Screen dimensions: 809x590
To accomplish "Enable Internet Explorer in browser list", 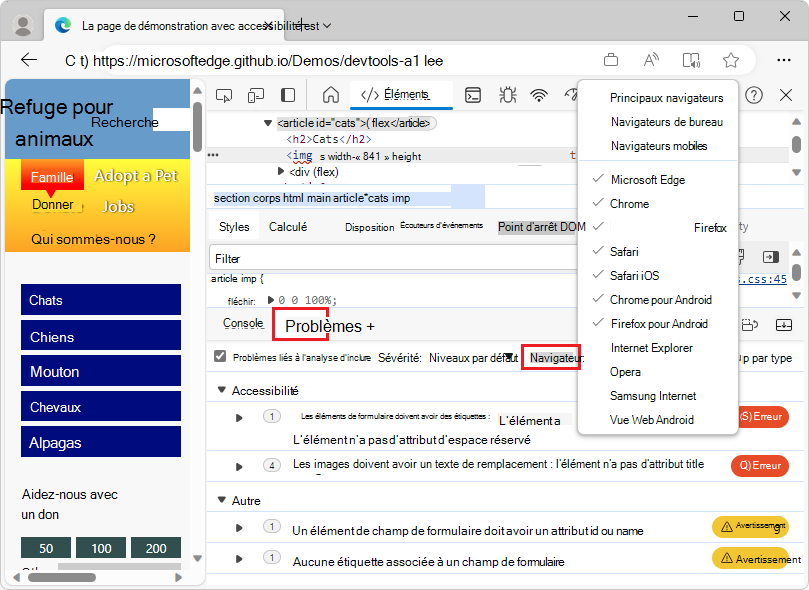I will (x=651, y=348).
